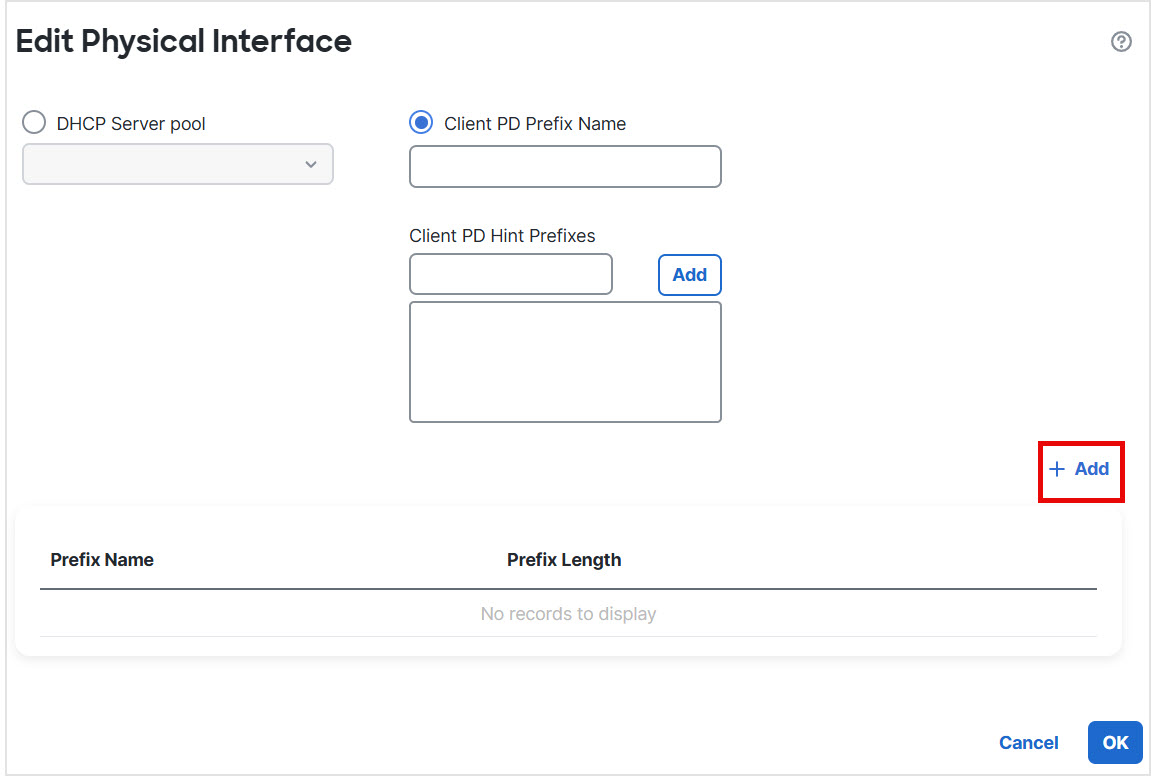Select the DHCP Server pool radio button
This screenshot has width=1151, height=776.
point(34,123)
